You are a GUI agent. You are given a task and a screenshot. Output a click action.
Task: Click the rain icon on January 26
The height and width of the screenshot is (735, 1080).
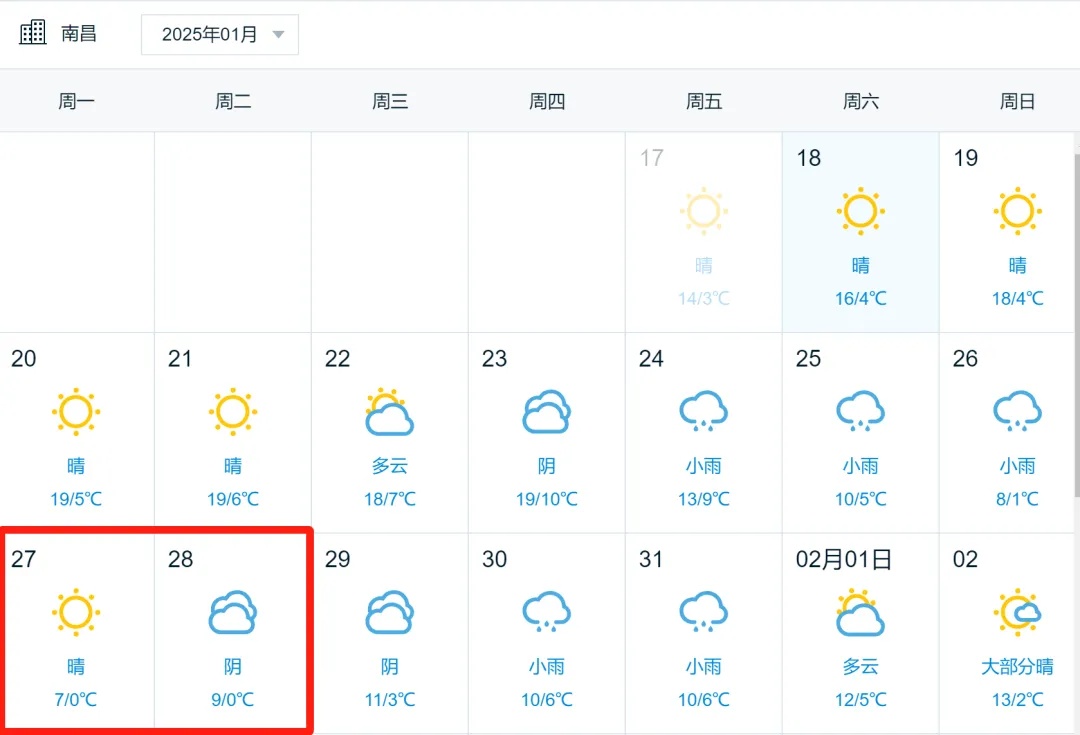click(x=1017, y=411)
